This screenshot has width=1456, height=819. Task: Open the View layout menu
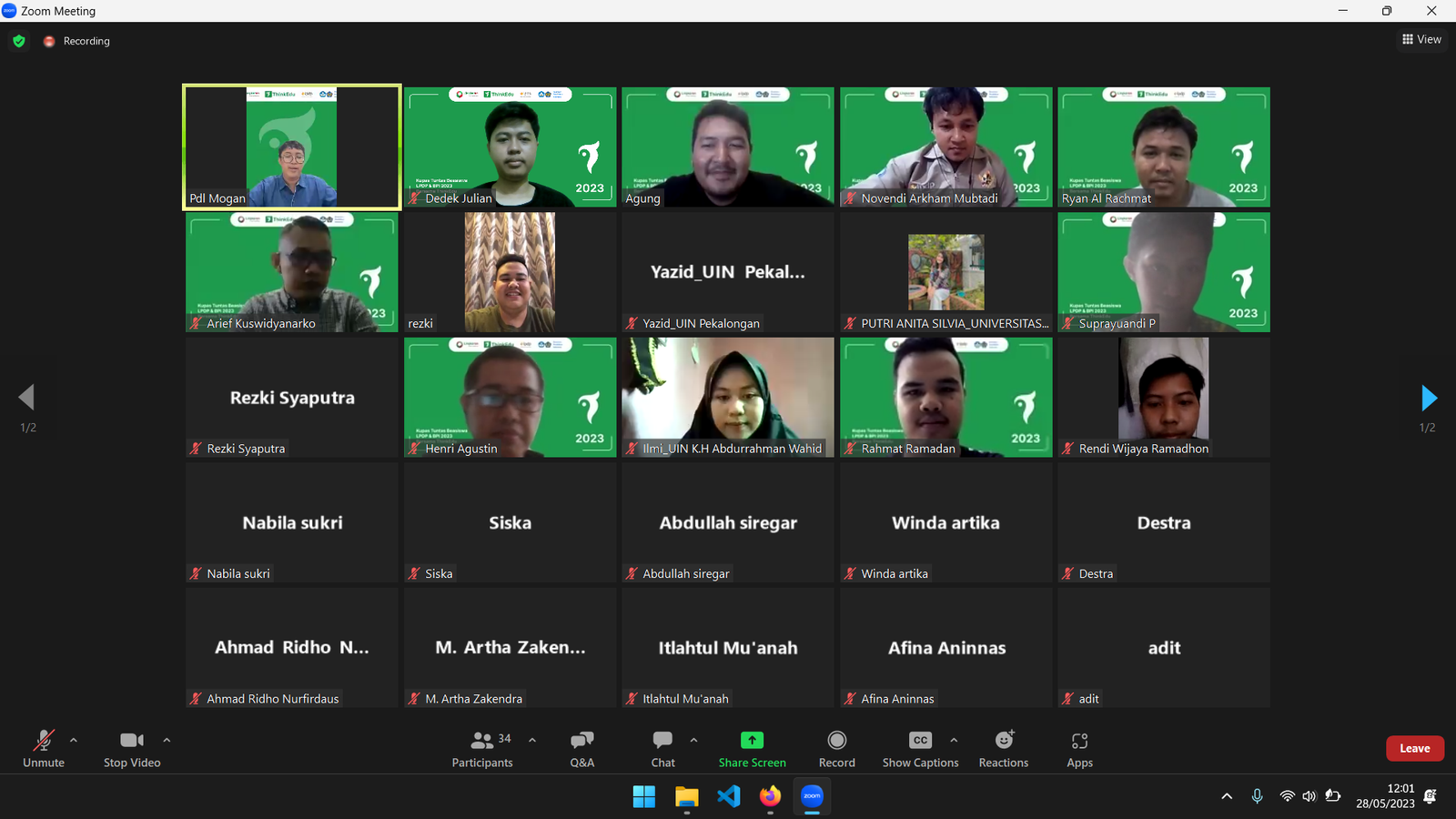click(1421, 39)
